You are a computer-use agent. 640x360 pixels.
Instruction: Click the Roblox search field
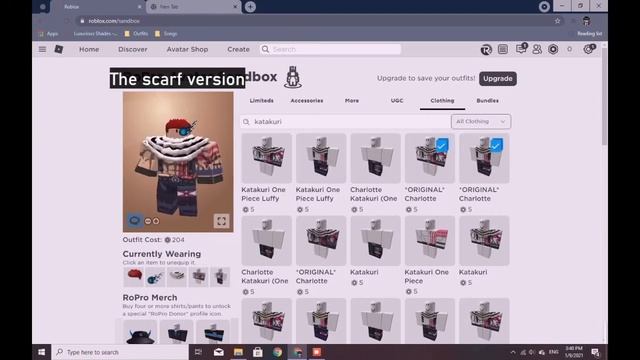[330, 49]
